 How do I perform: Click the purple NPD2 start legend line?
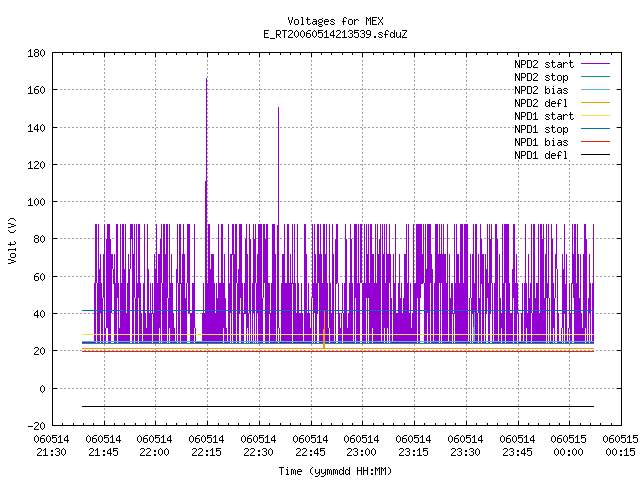tap(595, 64)
